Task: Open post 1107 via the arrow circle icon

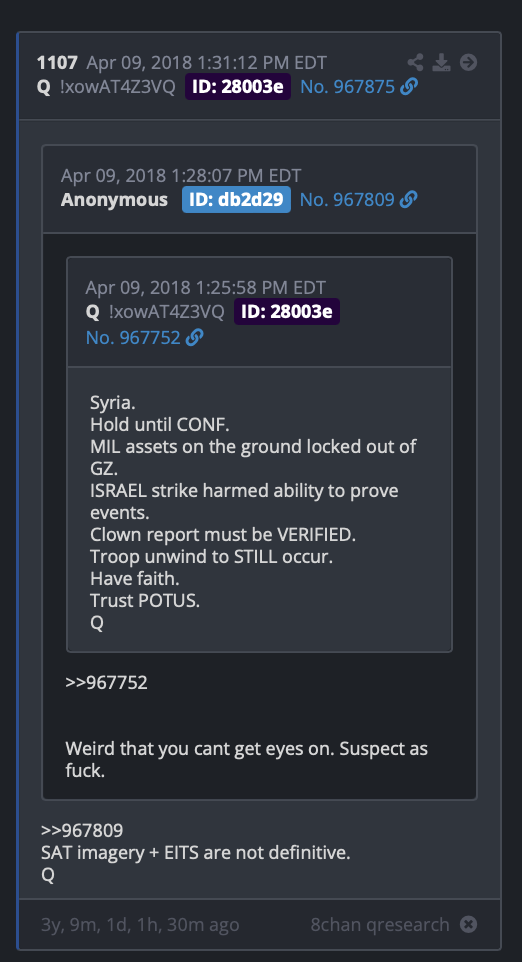Action: [469, 62]
